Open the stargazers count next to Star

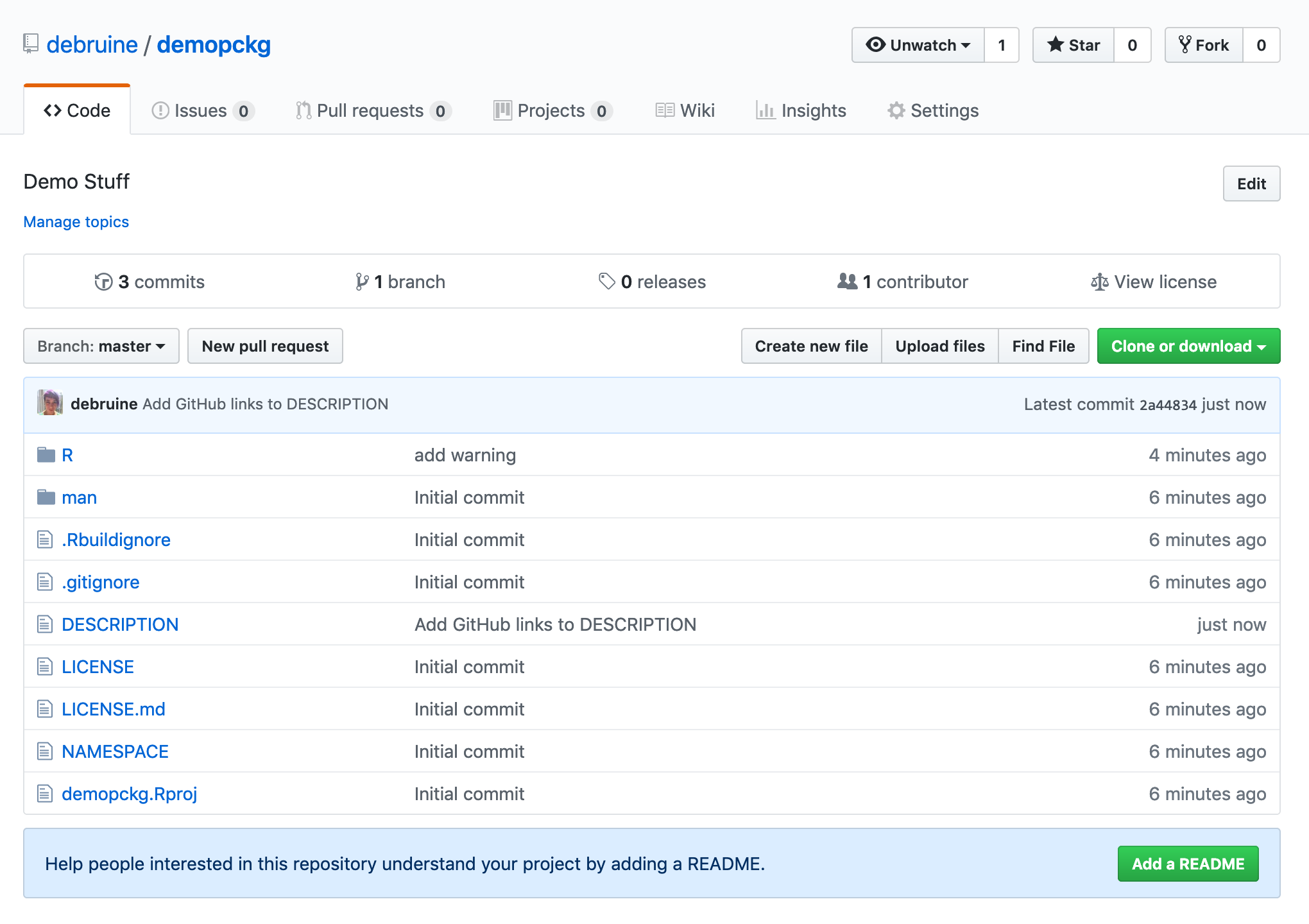coord(1133,45)
